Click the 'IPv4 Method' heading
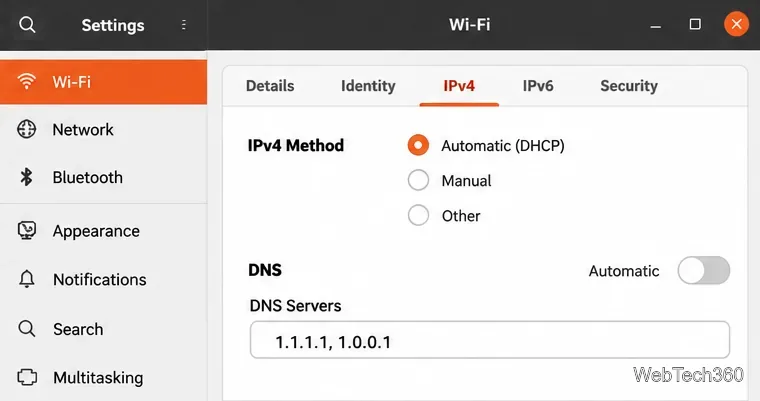760x401 pixels. click(x=296, y=145)
